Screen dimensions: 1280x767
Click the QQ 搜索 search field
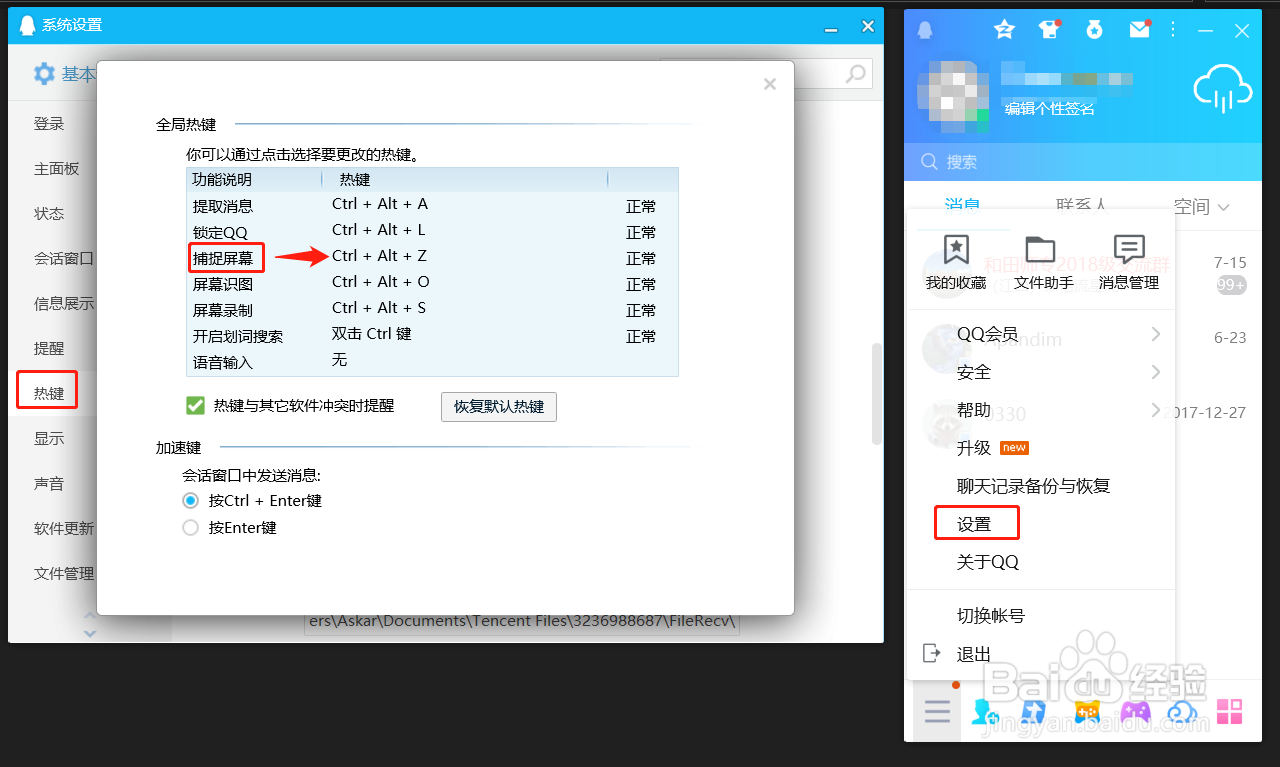tap(1083, 161)
